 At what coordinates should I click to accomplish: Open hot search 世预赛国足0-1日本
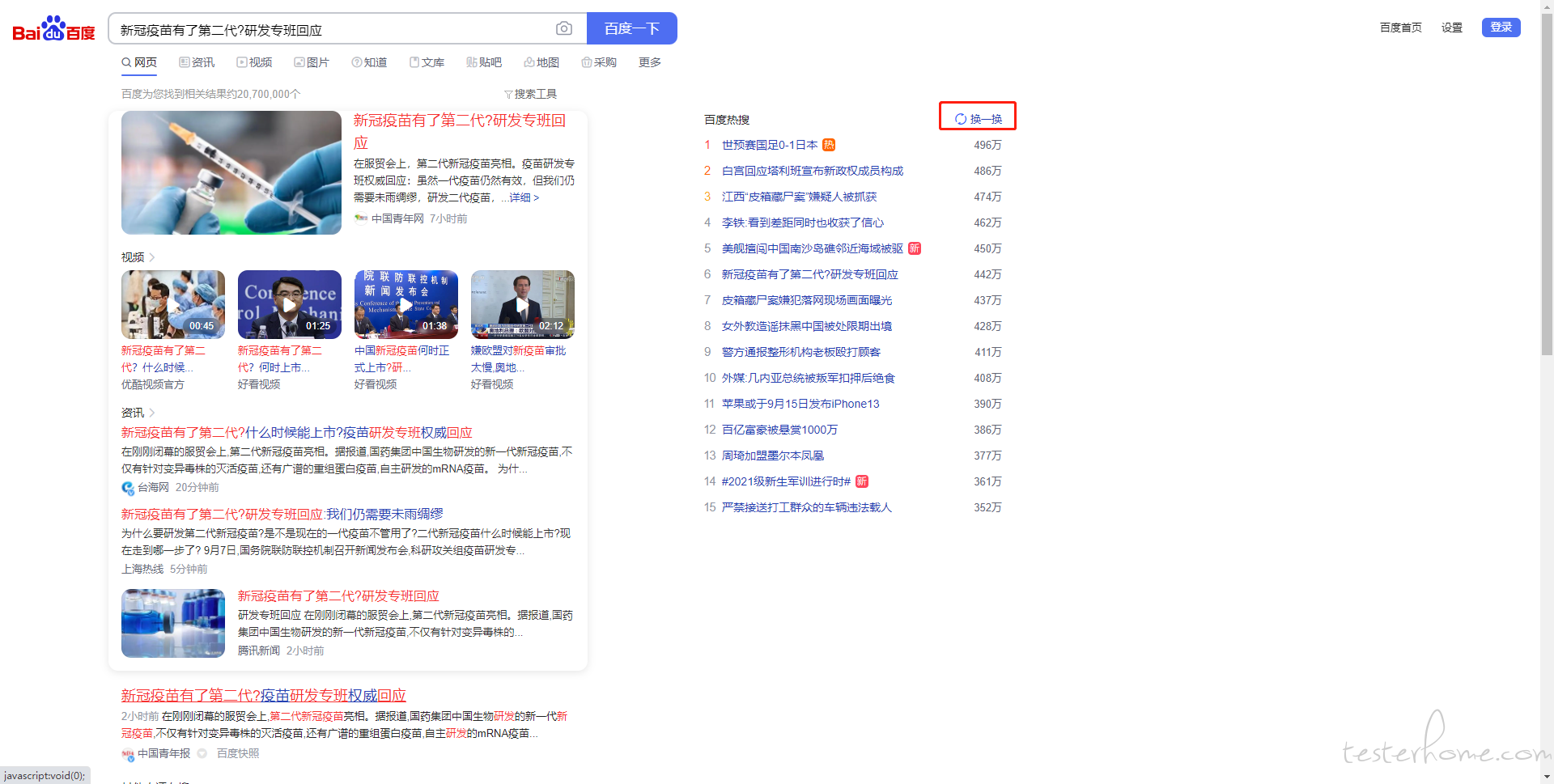[770, 145]
